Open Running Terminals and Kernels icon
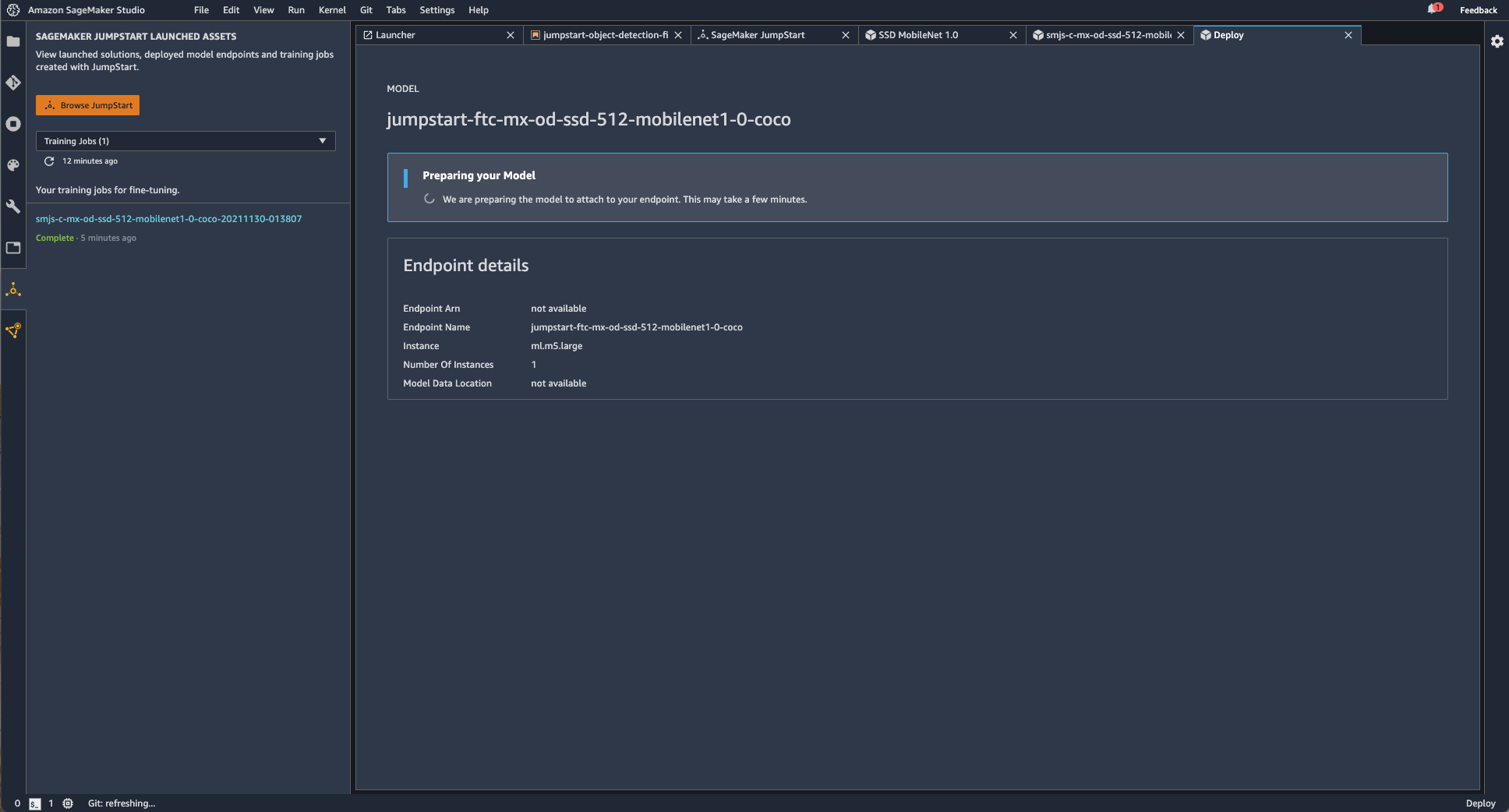 click(13, 124)
